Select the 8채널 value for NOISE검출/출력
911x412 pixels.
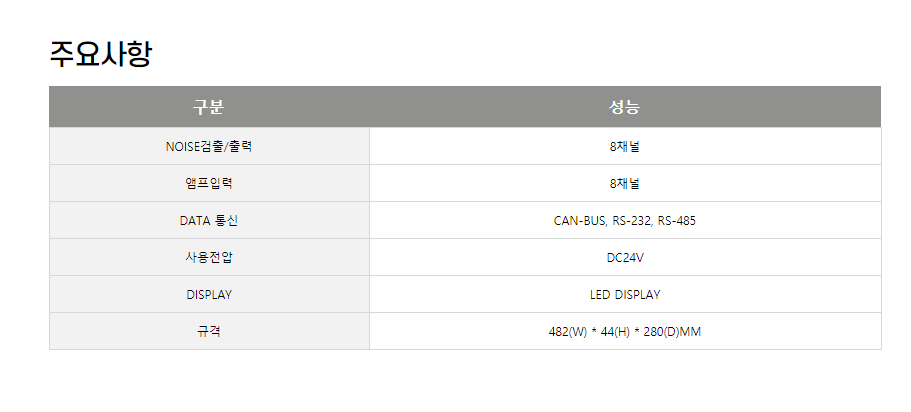tap(625, 146)
